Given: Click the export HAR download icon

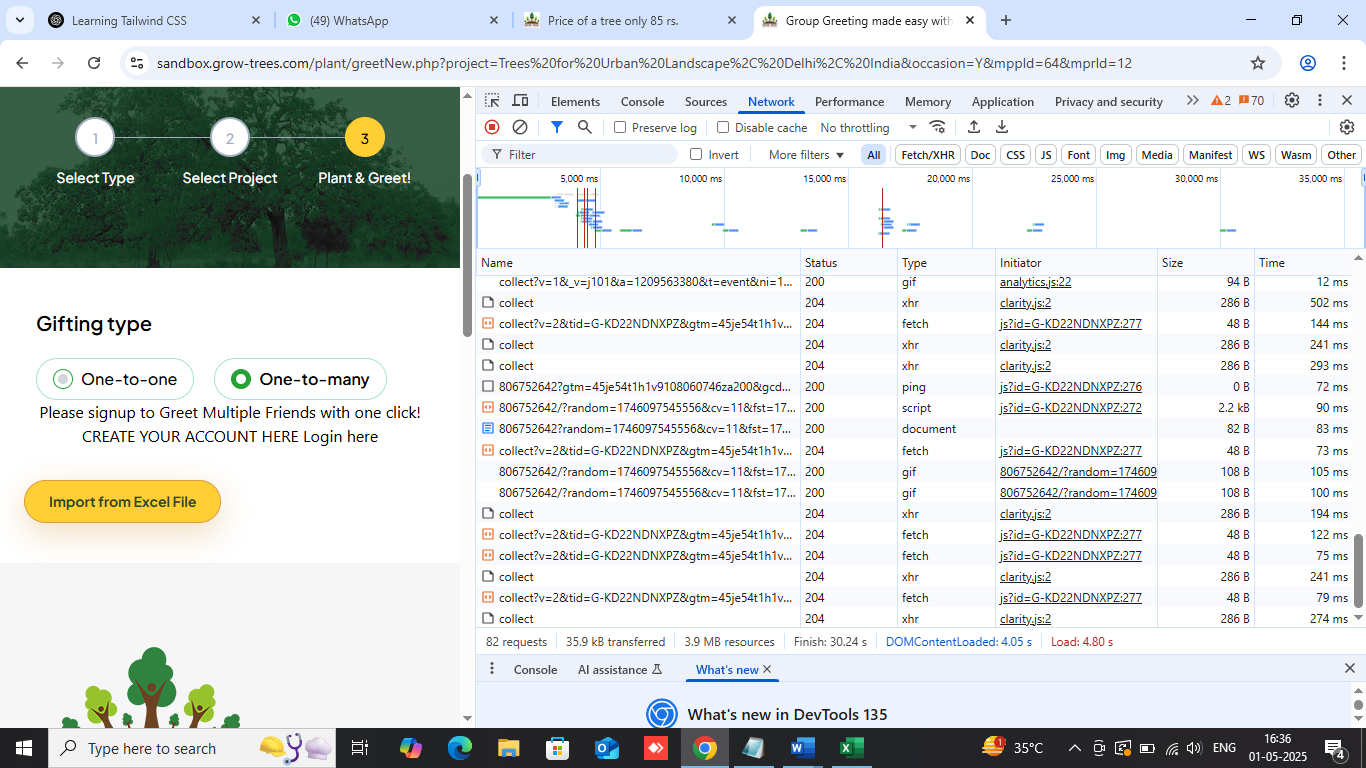Looking at the screenshot, I should tap(1001, 127).
